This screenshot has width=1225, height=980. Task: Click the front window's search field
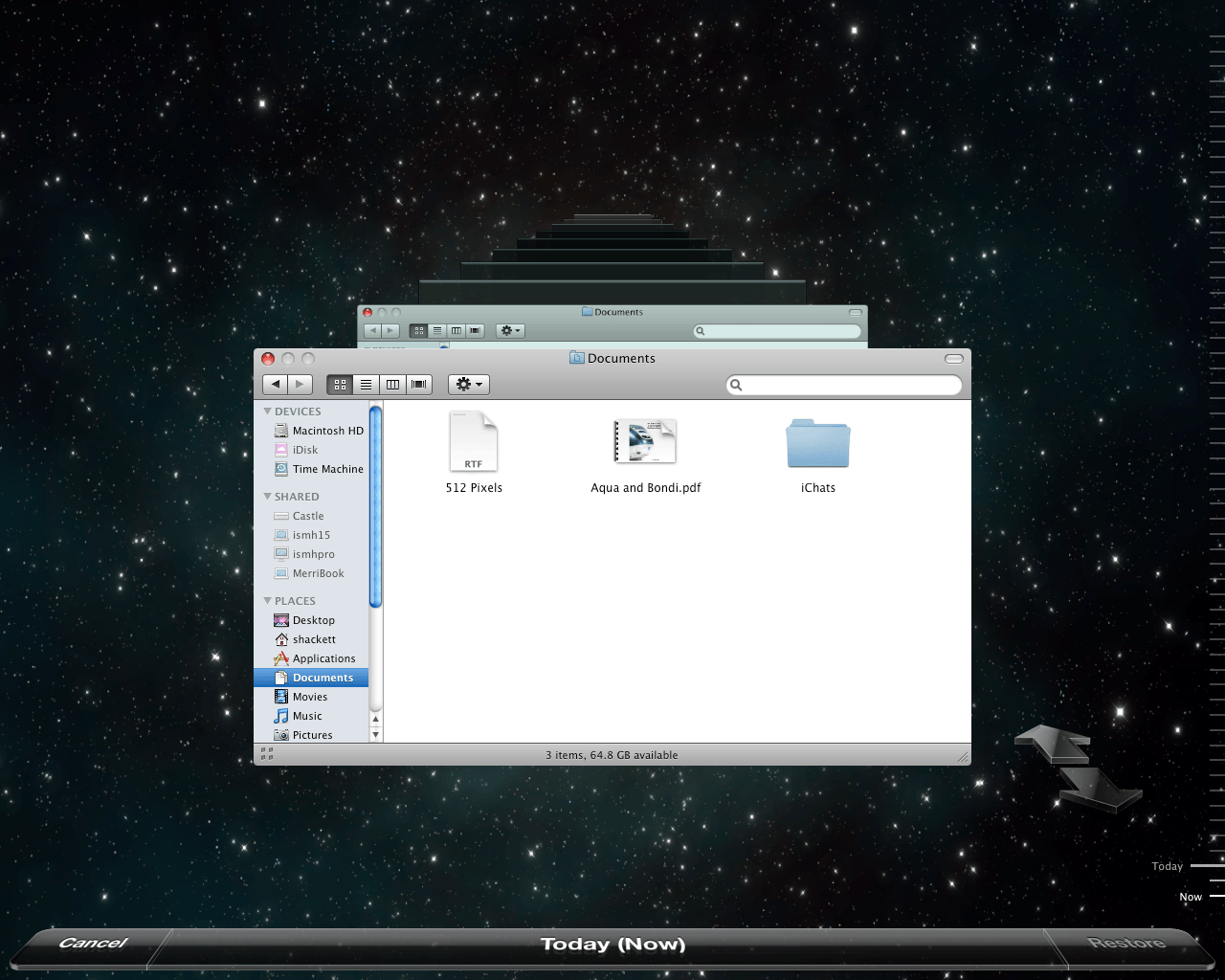point(844,385)
